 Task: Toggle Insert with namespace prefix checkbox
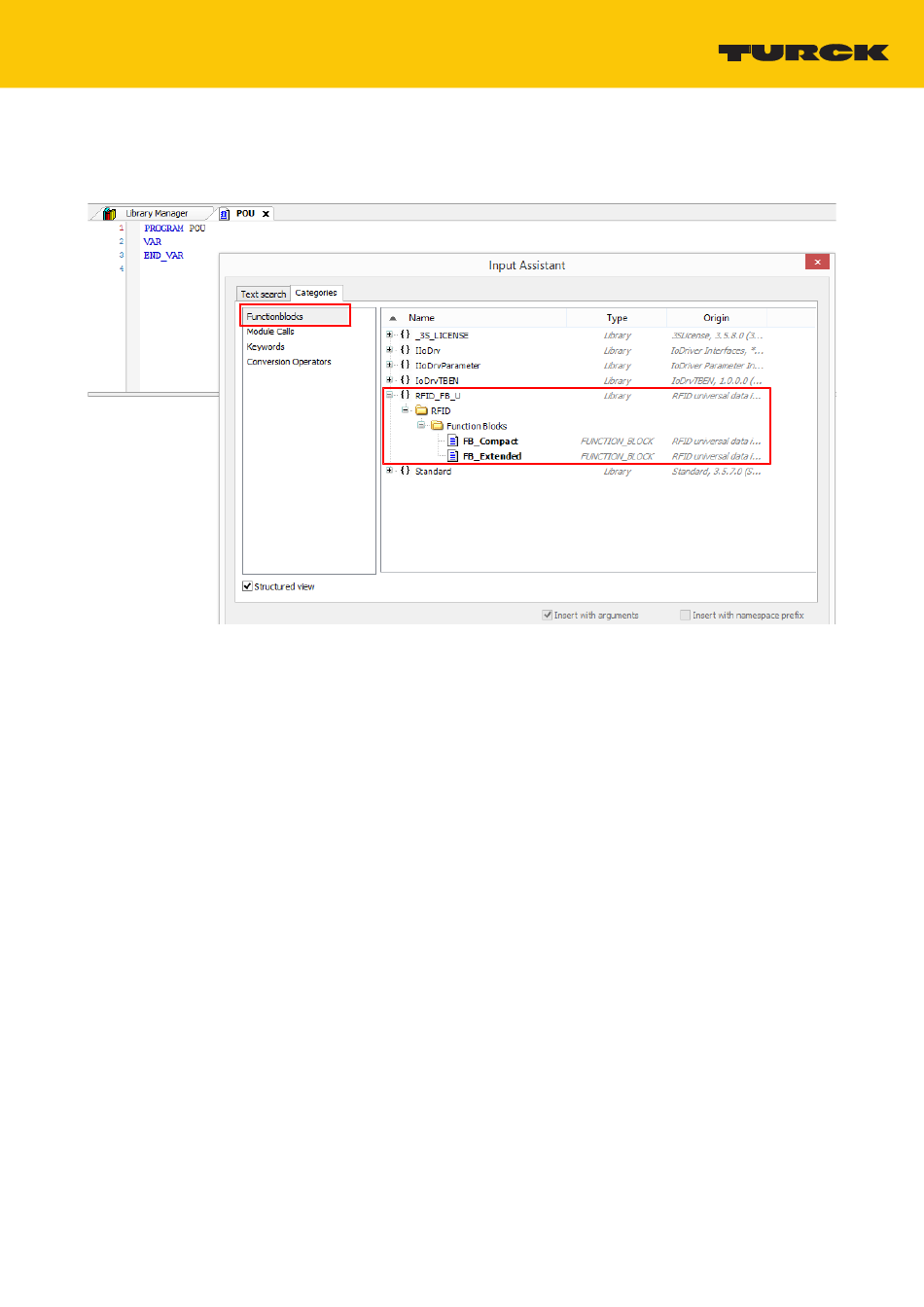pos(686,616)
